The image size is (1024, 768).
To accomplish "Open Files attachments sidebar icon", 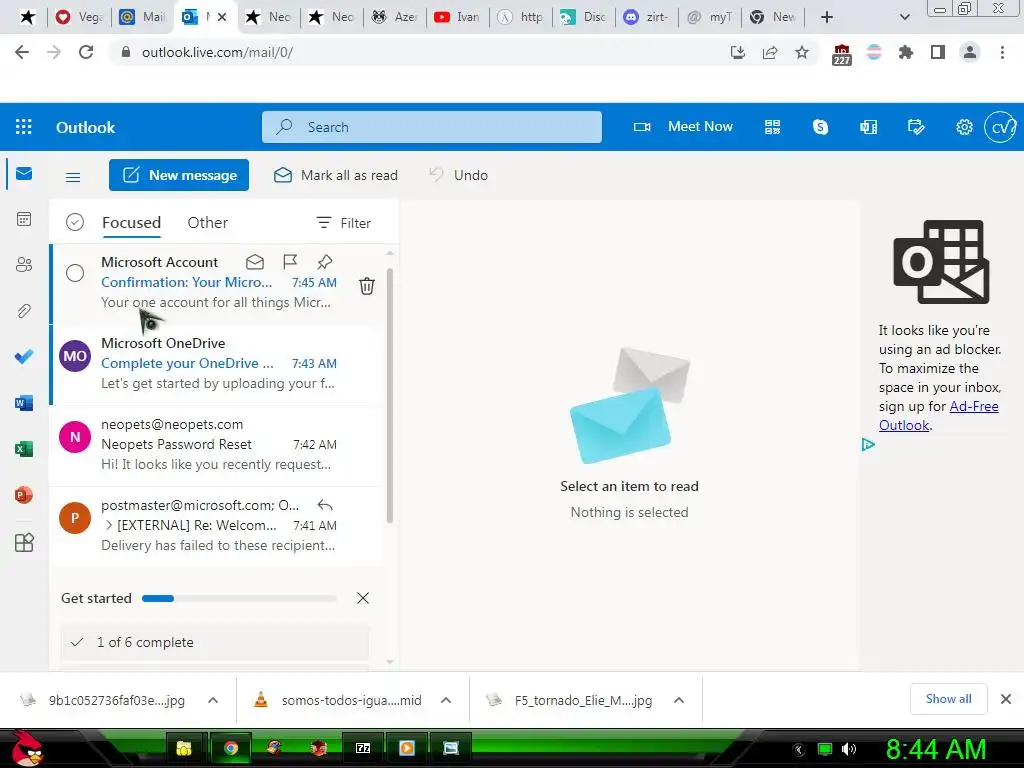I will coord(24,311).
